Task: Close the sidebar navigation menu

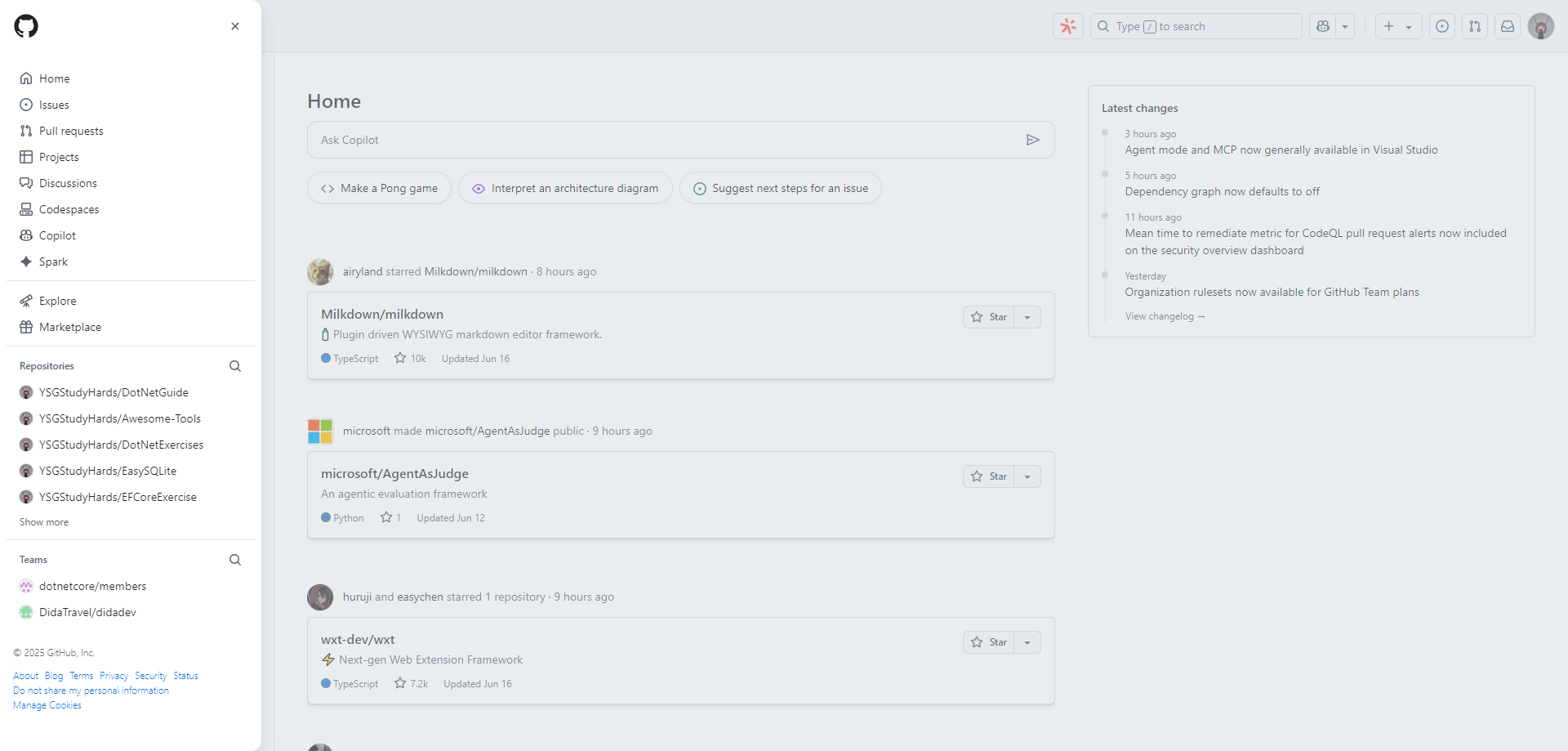Action: pos(235,26)
